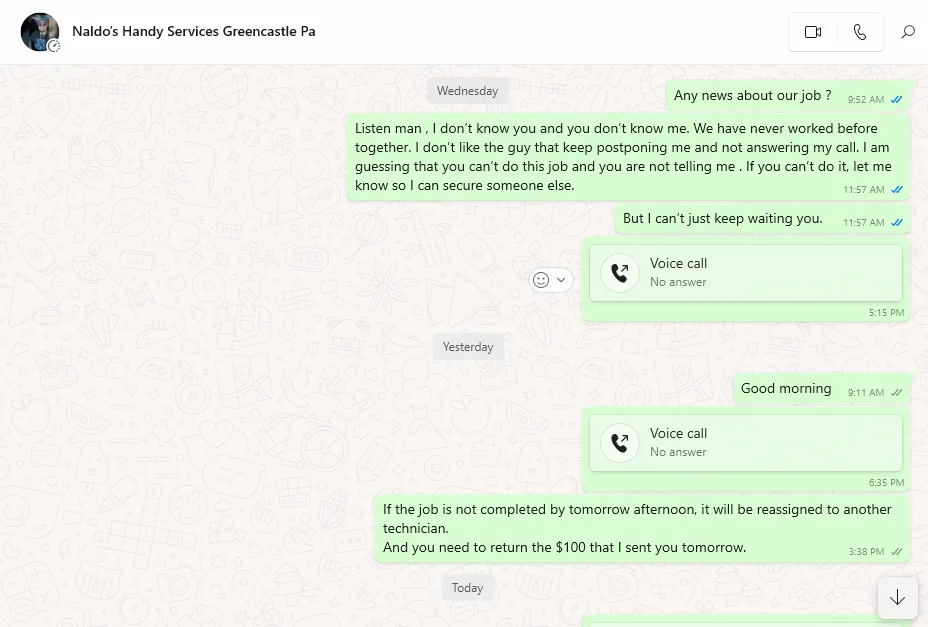Click the checkmarks on the 3:38 PM message
The image size is (928, 627).
(895, 551)
